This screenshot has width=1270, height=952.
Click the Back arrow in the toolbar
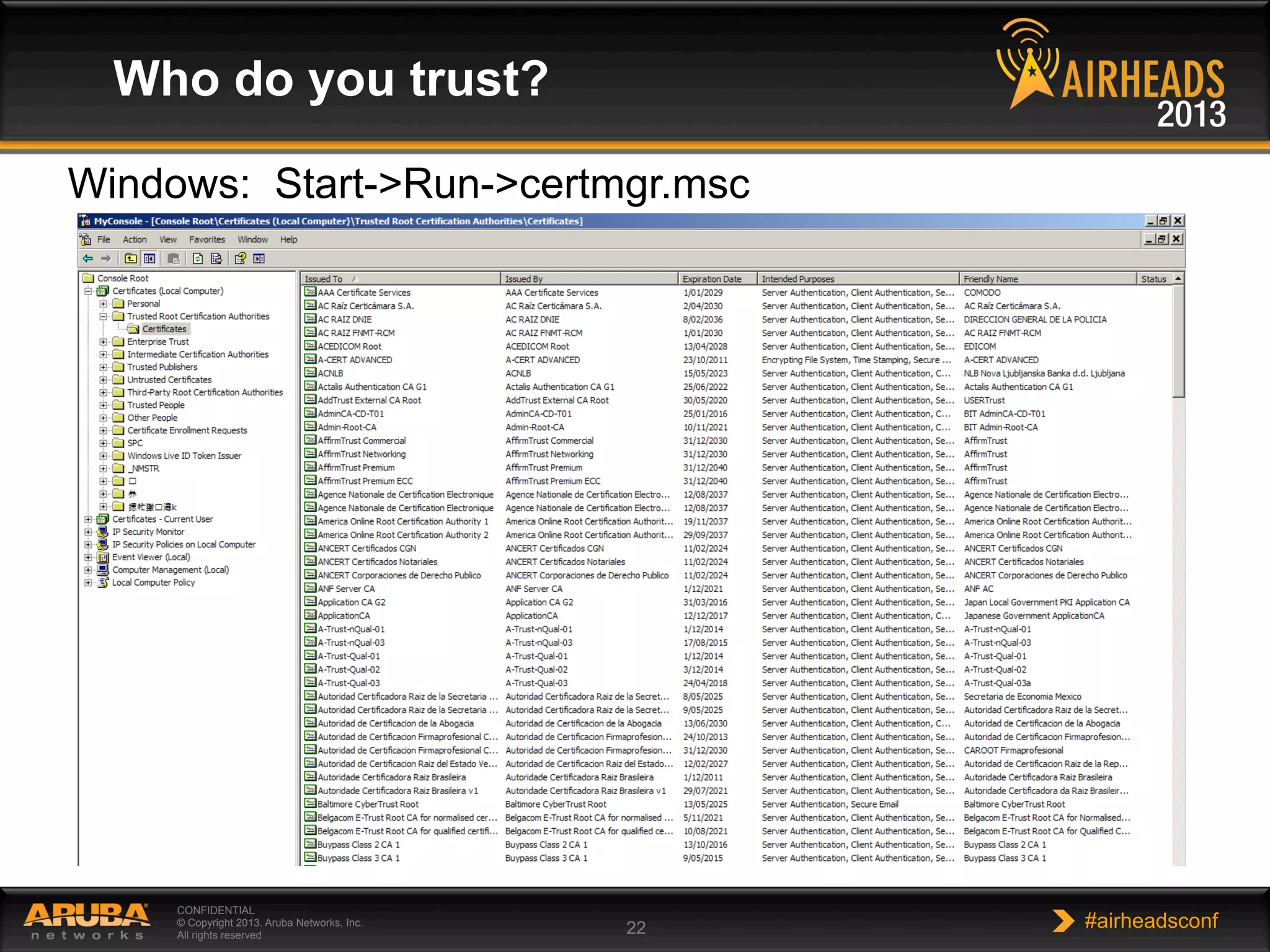(x=87, y=258)
